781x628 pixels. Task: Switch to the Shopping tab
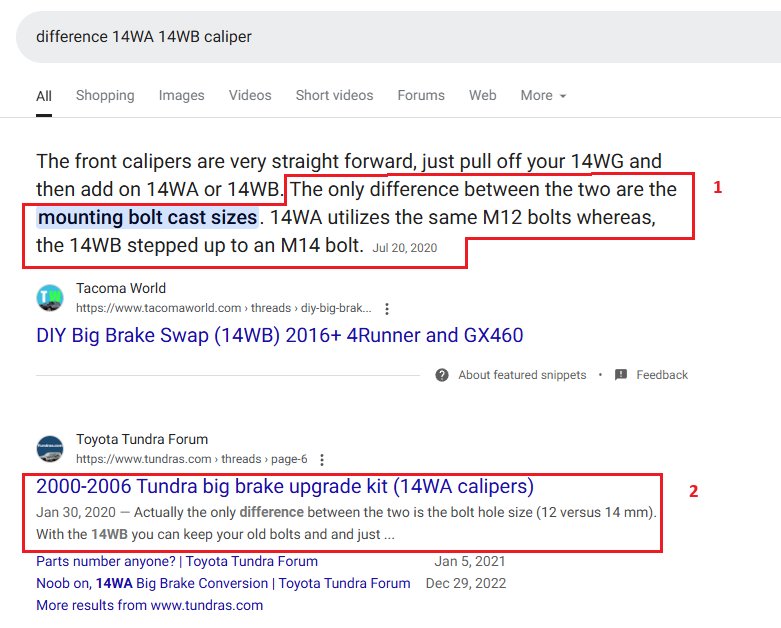point(105,95)
